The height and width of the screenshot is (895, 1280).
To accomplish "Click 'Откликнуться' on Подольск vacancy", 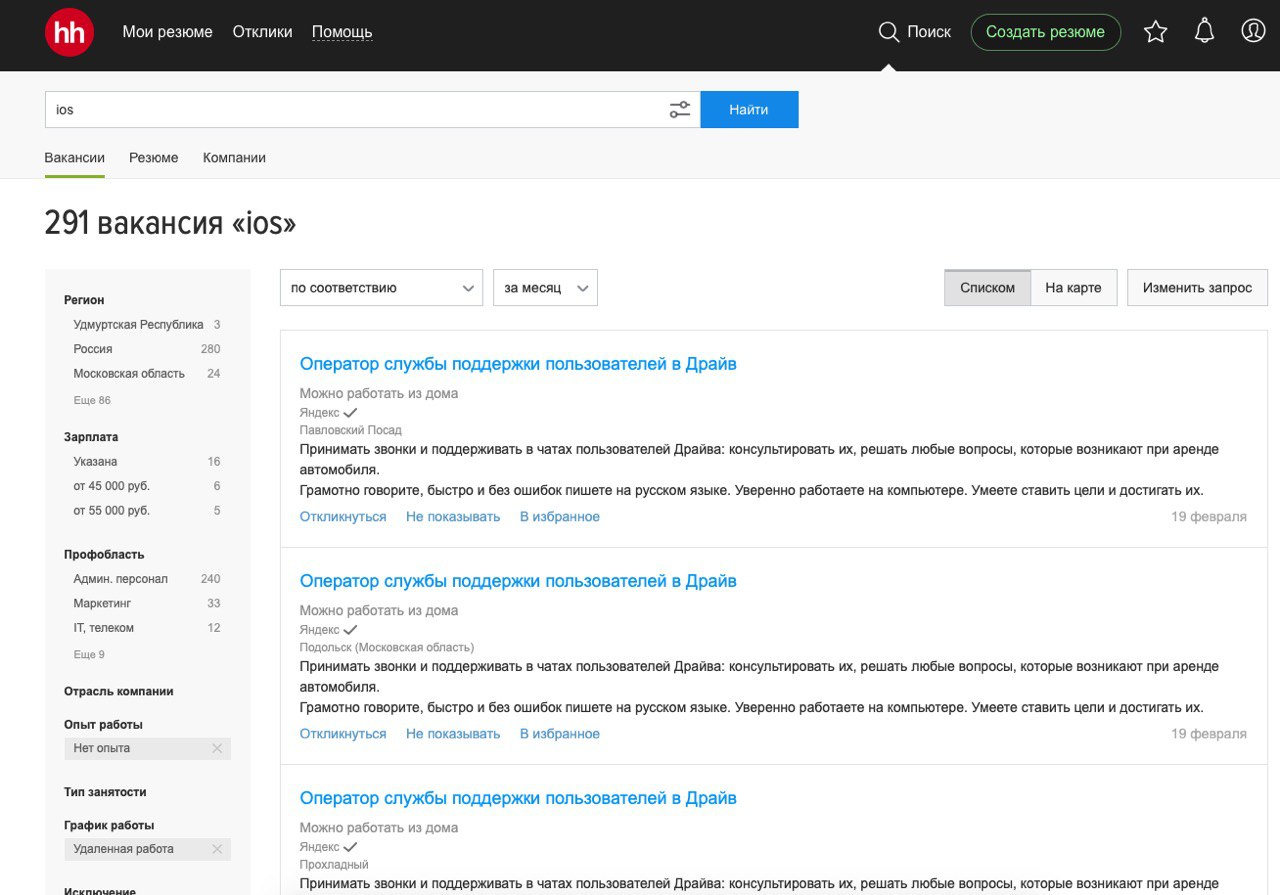I will click(x=343, y=734).
